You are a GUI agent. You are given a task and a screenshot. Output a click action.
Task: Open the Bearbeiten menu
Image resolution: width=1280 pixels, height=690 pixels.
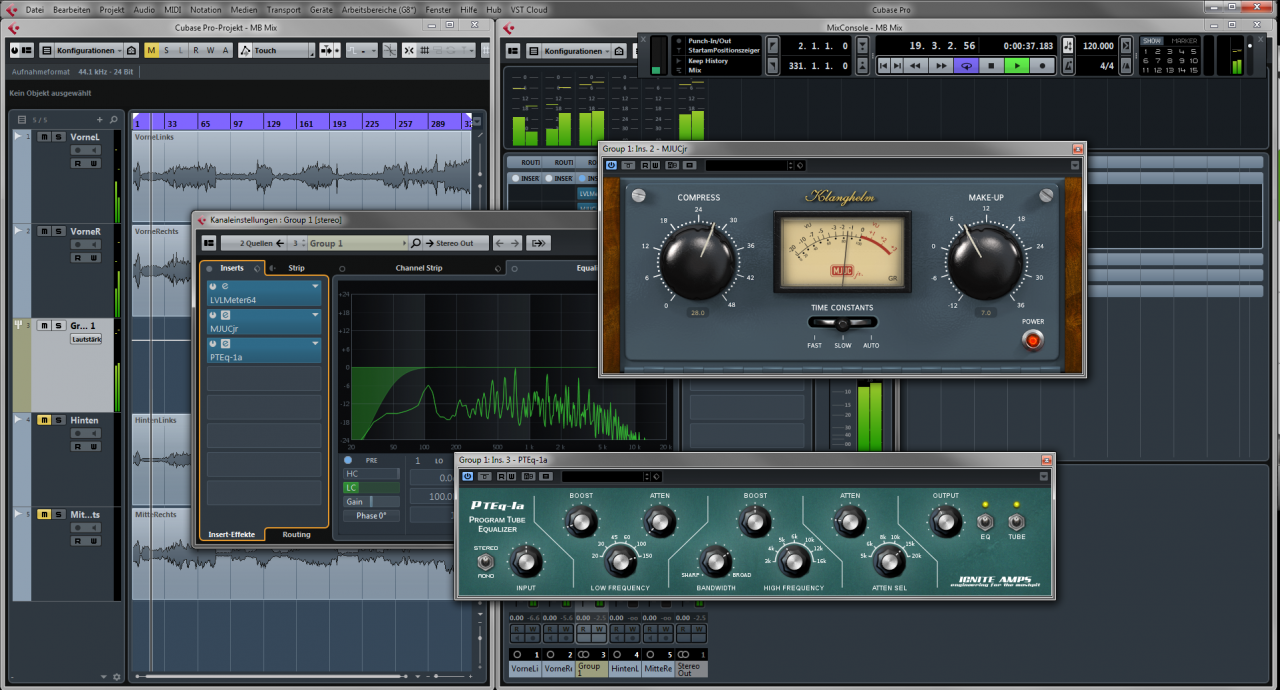pos(72,9)
